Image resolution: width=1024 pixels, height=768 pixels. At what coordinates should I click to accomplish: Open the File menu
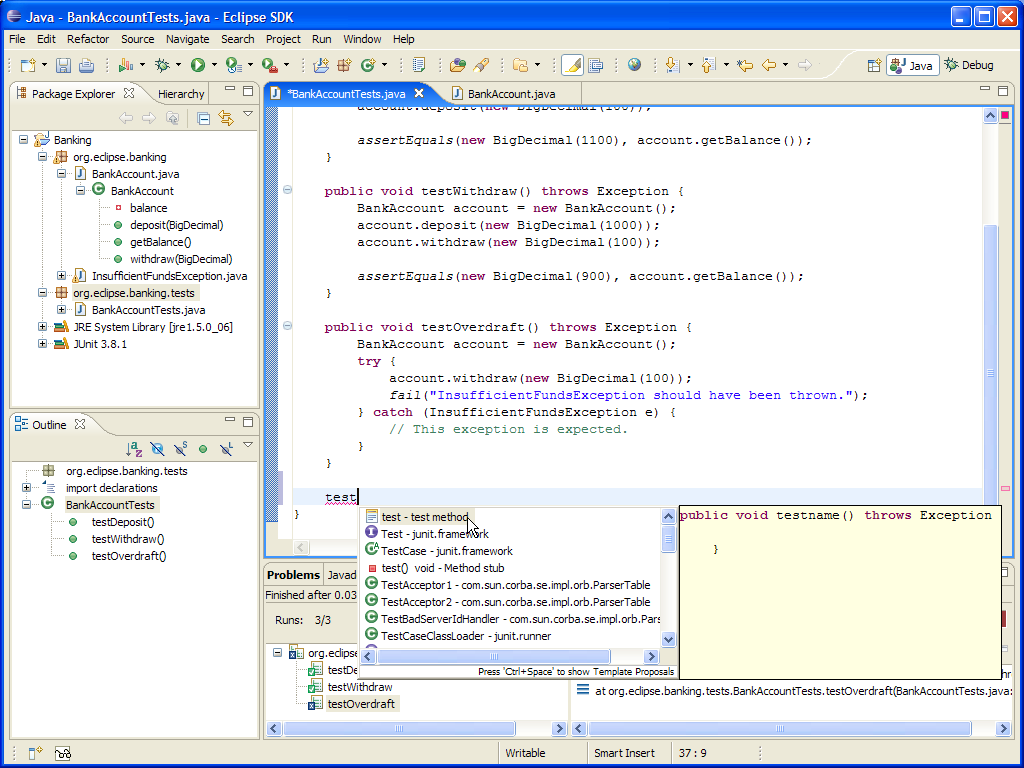[x=17, y=39]
